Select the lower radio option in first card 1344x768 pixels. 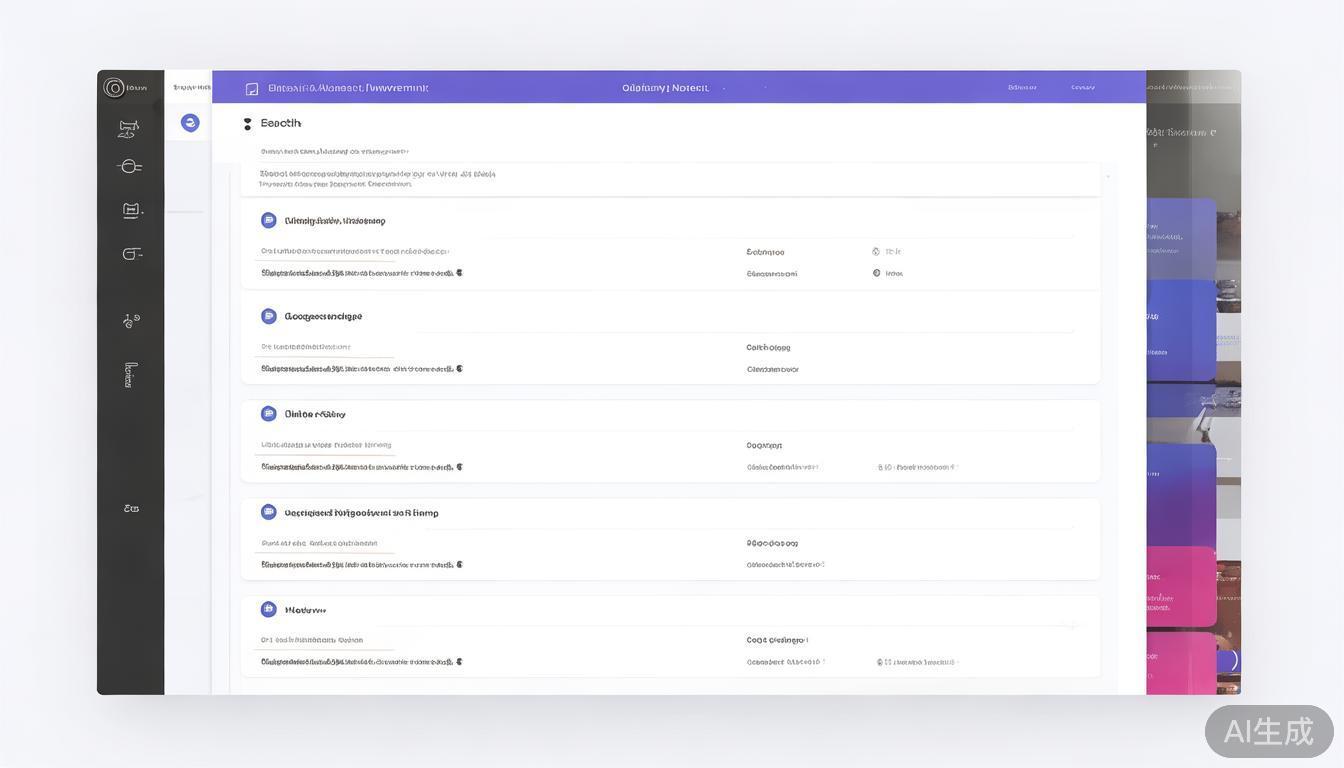coord(876,273)
